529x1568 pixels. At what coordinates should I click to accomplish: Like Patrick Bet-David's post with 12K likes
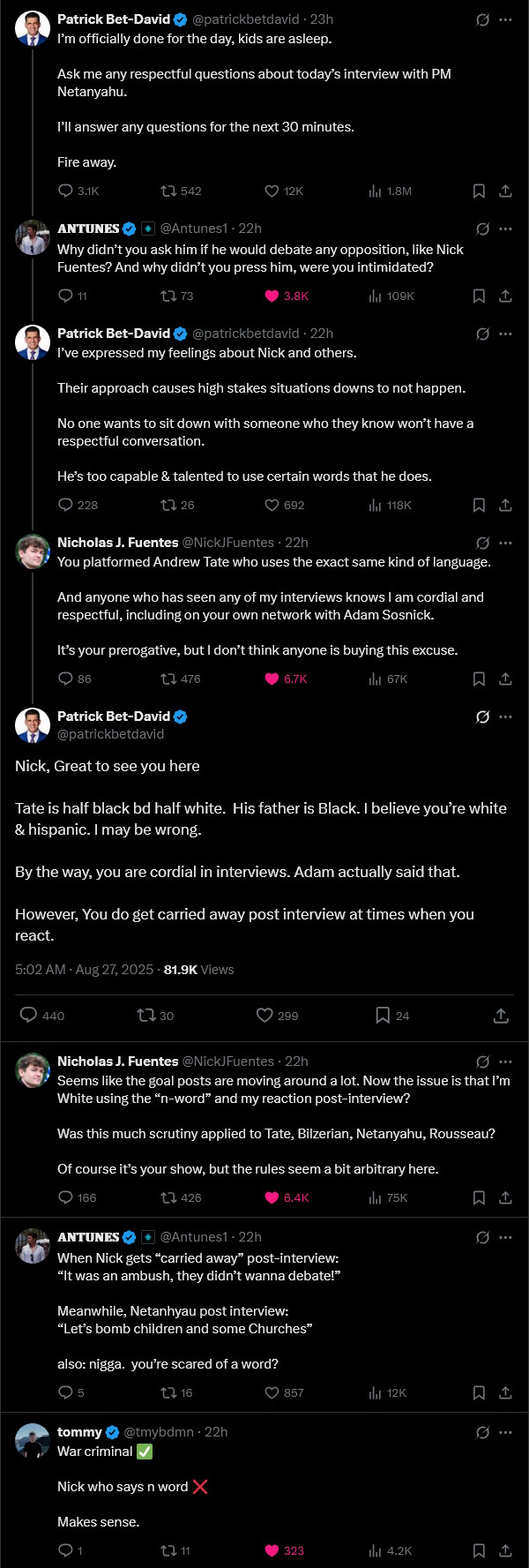272,191
